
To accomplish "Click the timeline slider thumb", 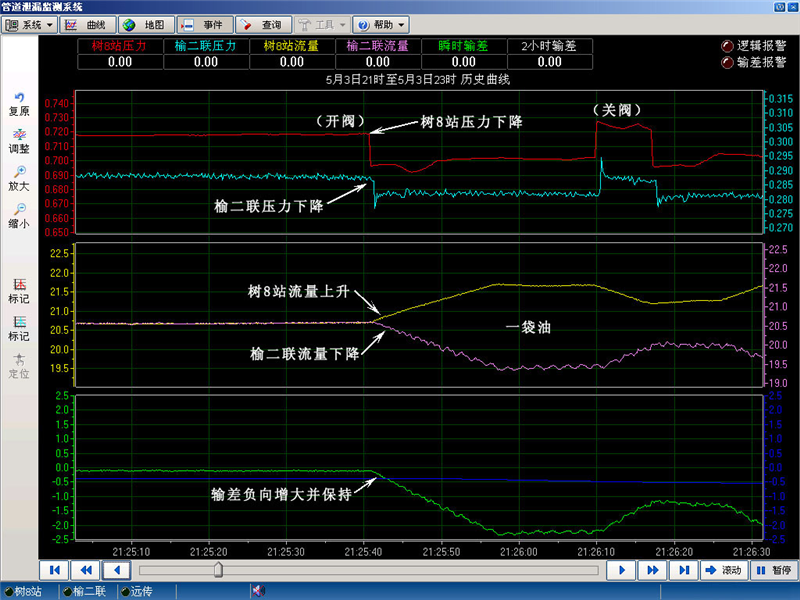I will (x=218, y=570).
